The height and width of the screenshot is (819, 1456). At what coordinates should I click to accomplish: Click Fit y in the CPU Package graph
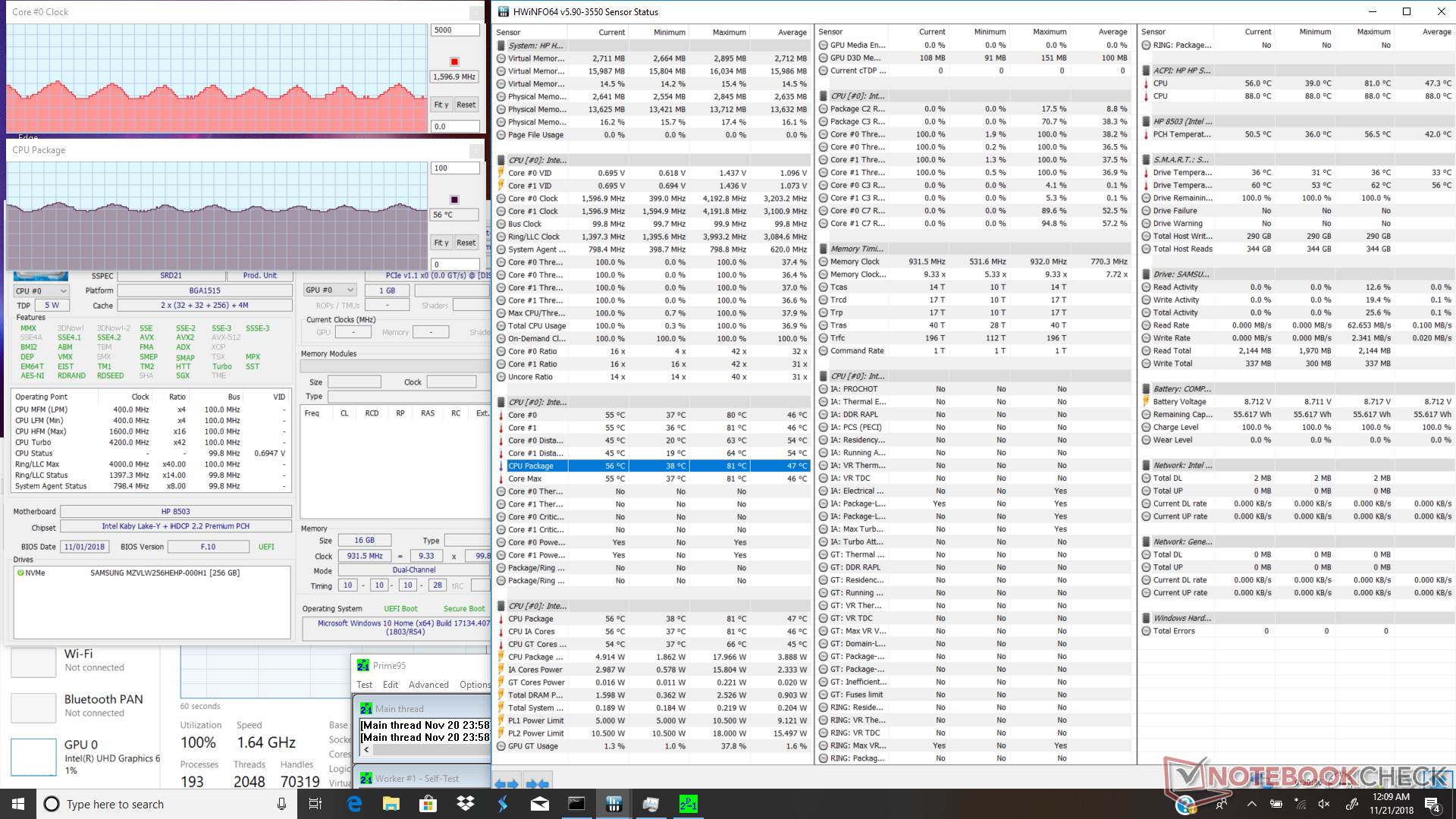[x=441, y=243]
